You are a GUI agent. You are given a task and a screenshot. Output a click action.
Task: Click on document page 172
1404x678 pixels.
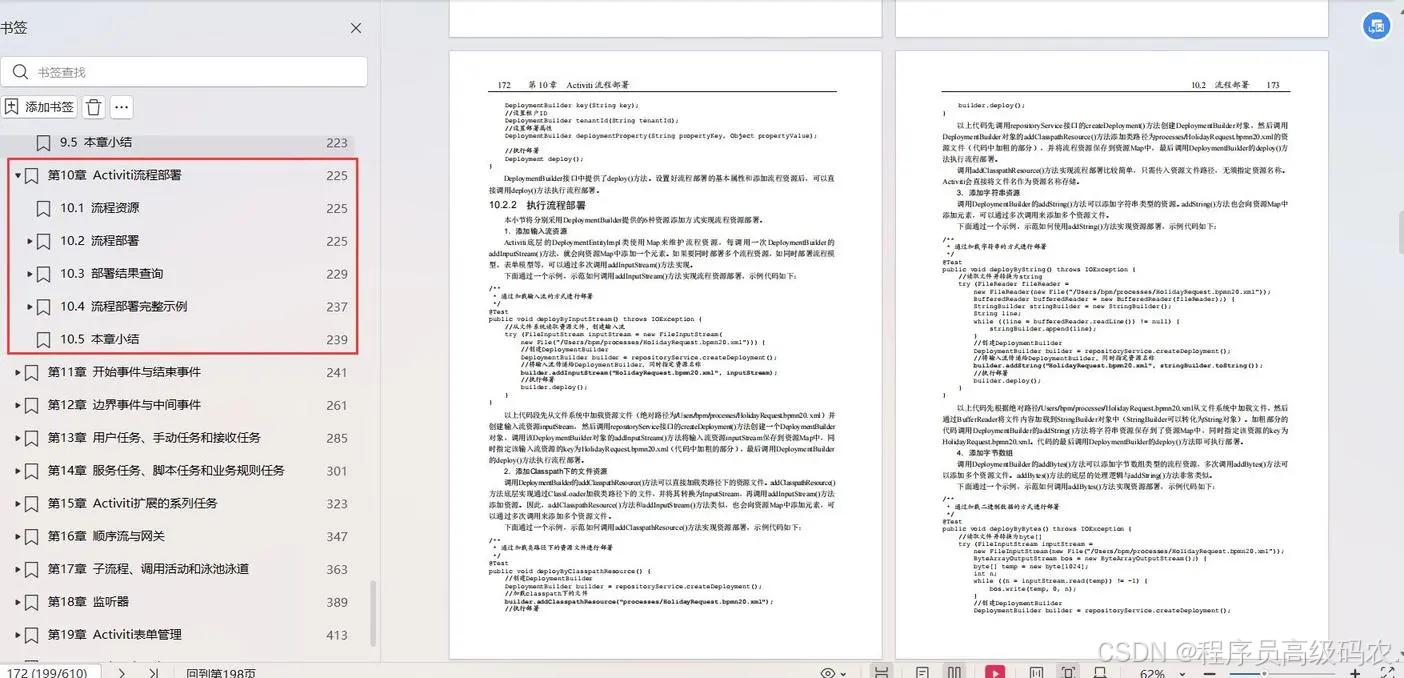pos(665,355)
